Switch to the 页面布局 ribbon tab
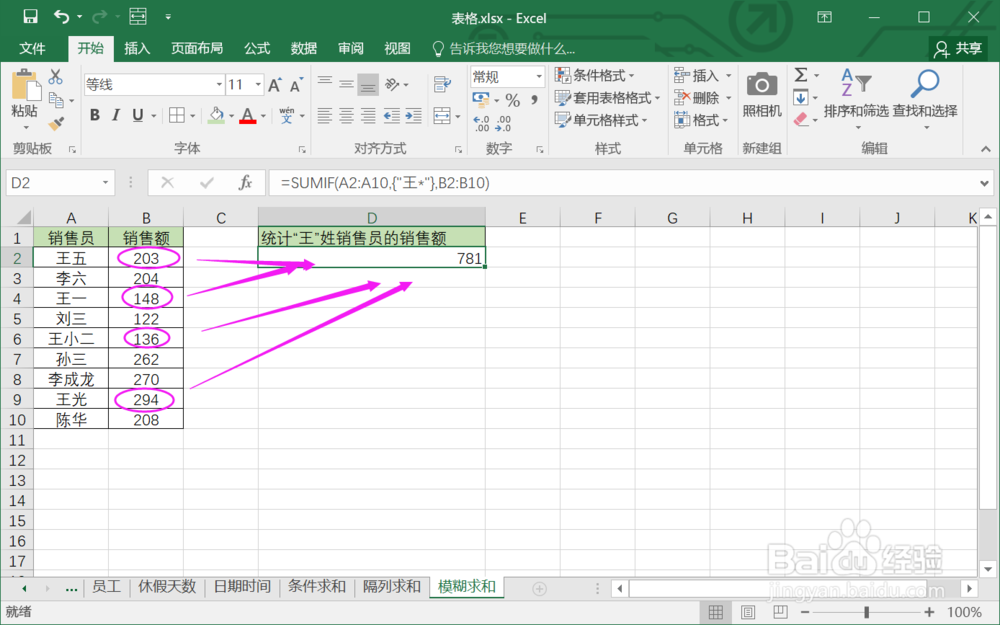The height and width of the screenshot is (625, 1000). tap(197, 48)
